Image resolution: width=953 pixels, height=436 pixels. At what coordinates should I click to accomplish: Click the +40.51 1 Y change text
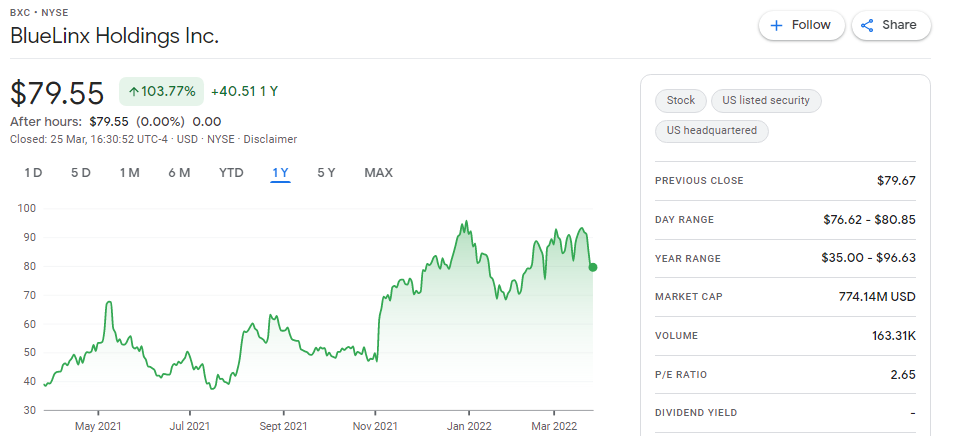click(x=244, y=92)
